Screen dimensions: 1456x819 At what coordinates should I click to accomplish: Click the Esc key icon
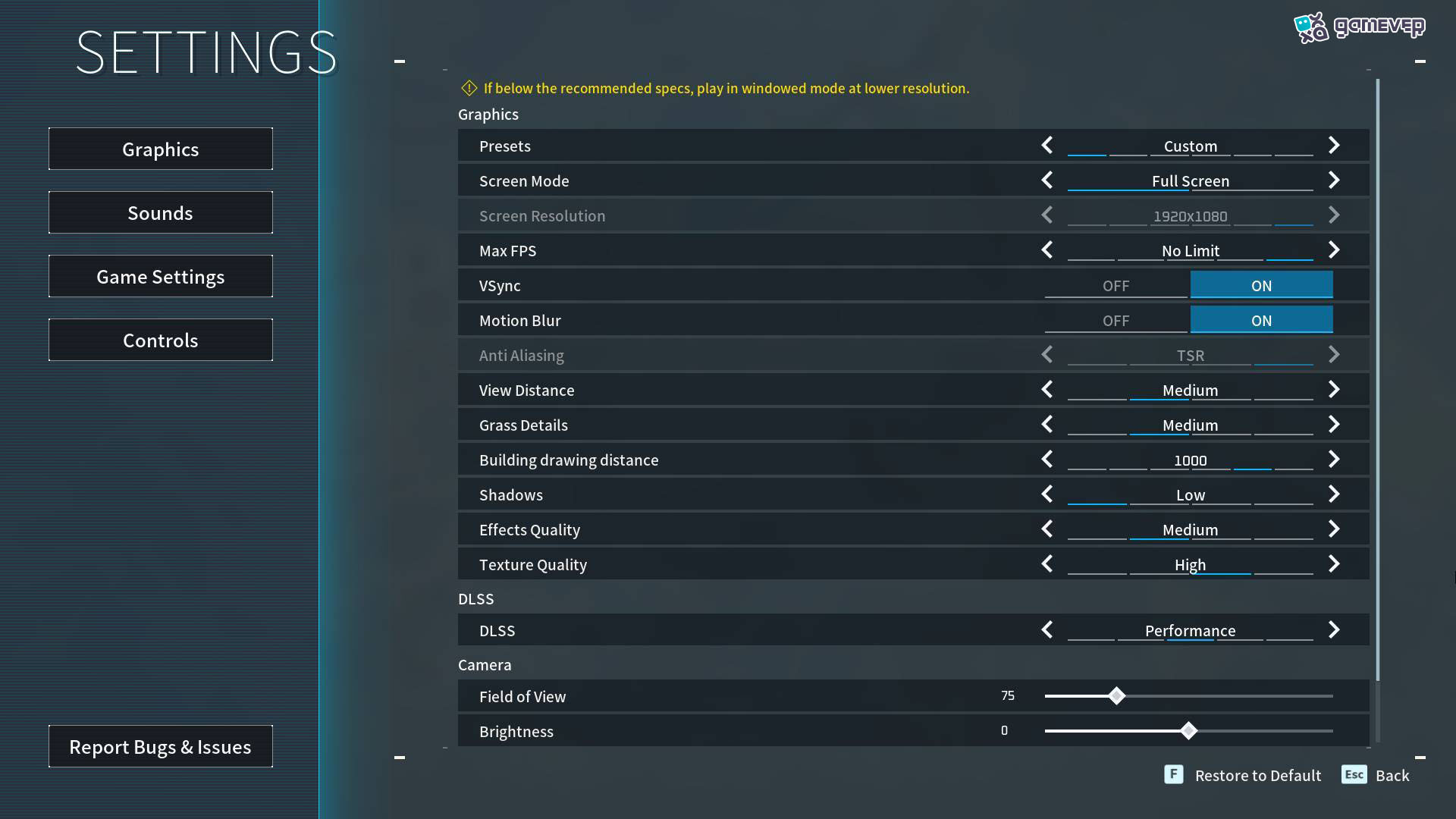1354,774
